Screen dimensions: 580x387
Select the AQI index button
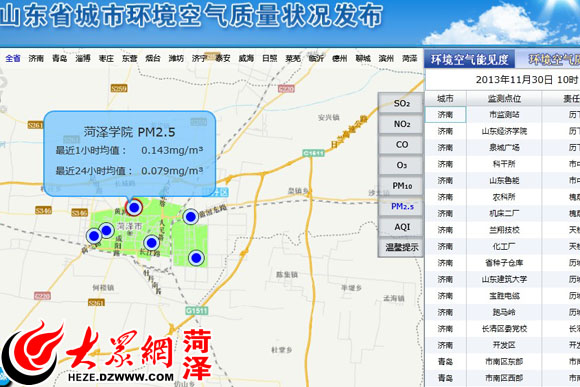(401, 227)
